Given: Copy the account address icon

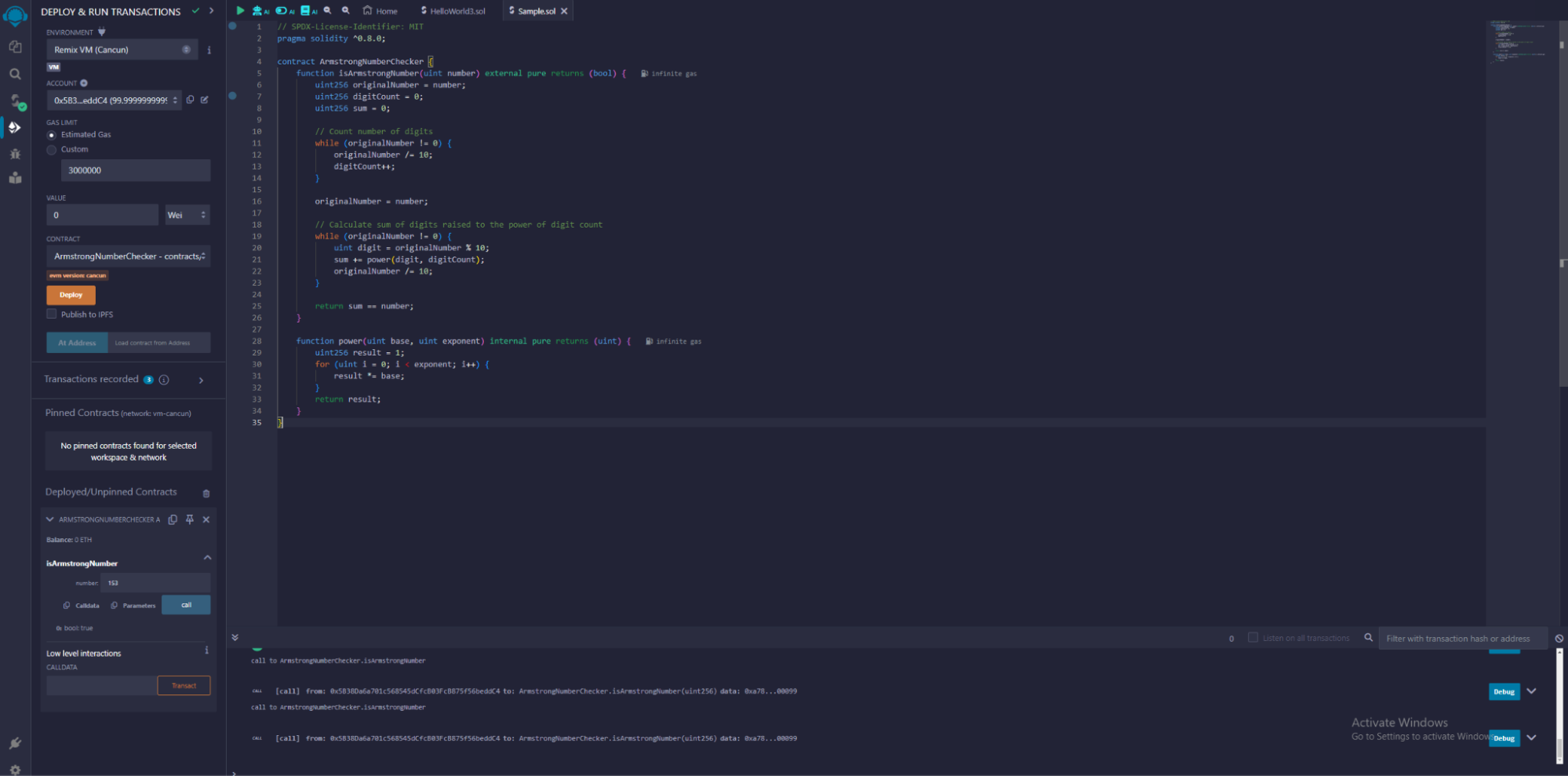Looking at the screenshot, I should point(190,100).
